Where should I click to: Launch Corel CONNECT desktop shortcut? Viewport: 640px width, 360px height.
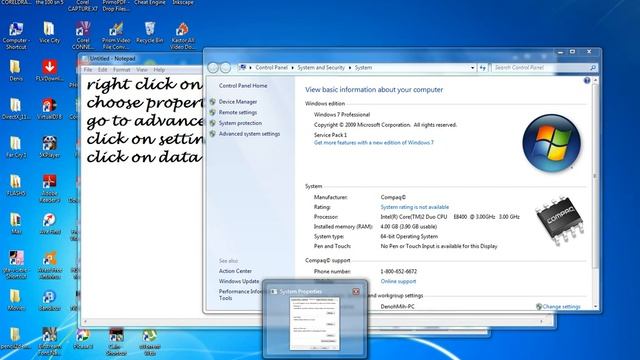point(83,35)
